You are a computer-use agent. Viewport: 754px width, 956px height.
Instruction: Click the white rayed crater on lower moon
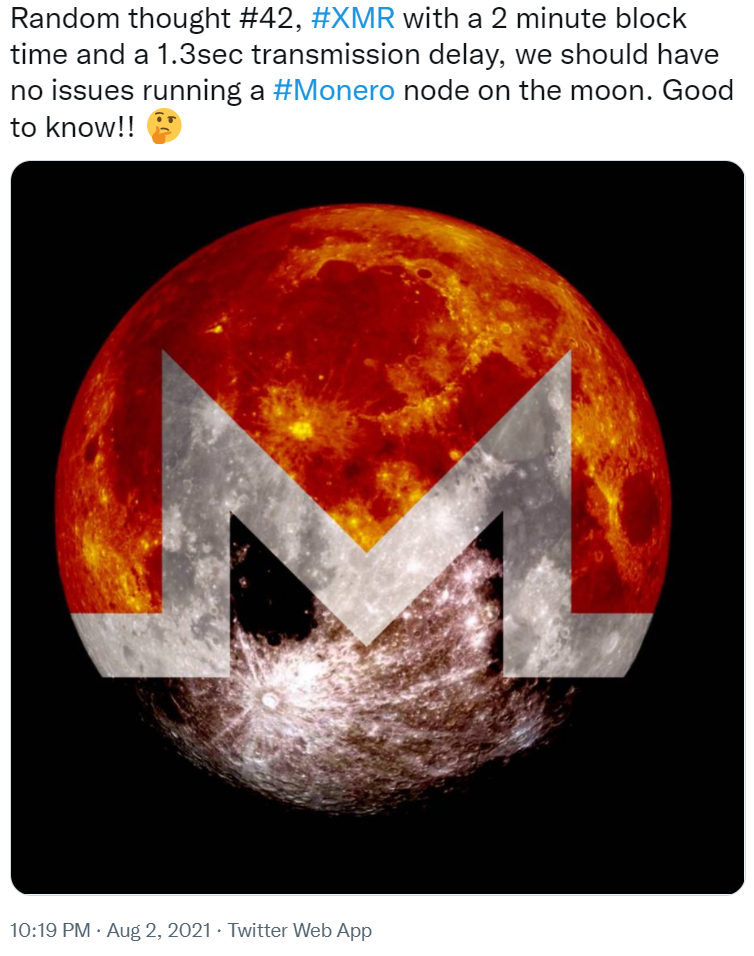pos(268,701)
